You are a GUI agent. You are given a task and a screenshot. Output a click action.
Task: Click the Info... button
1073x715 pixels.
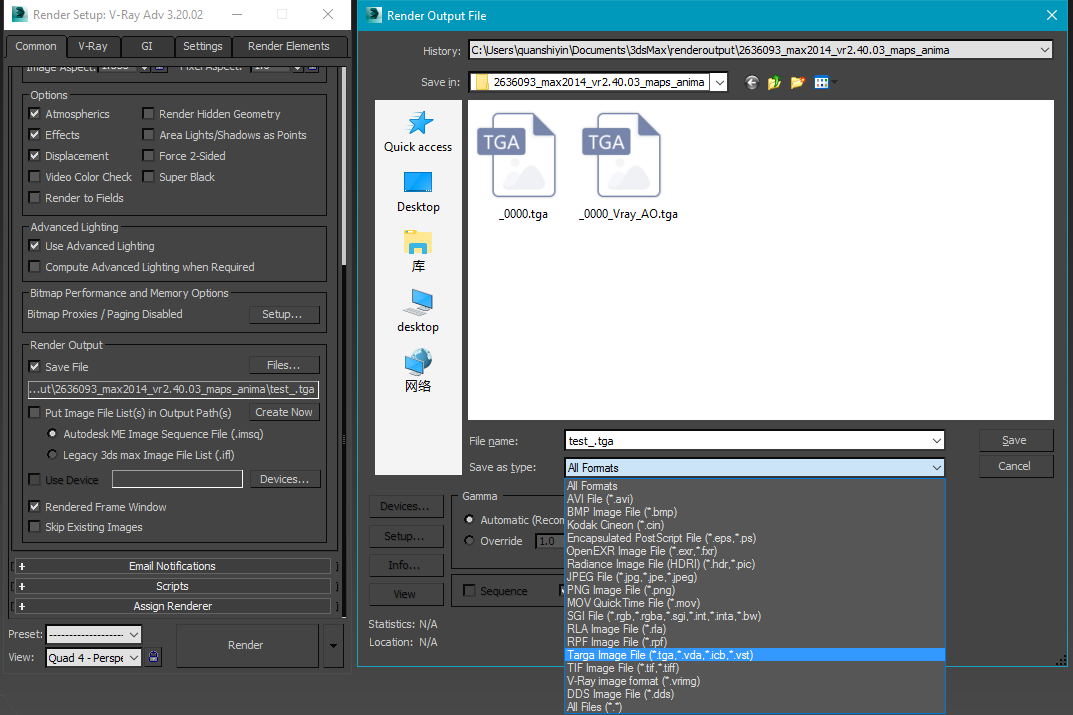click(x=406, y=565)
